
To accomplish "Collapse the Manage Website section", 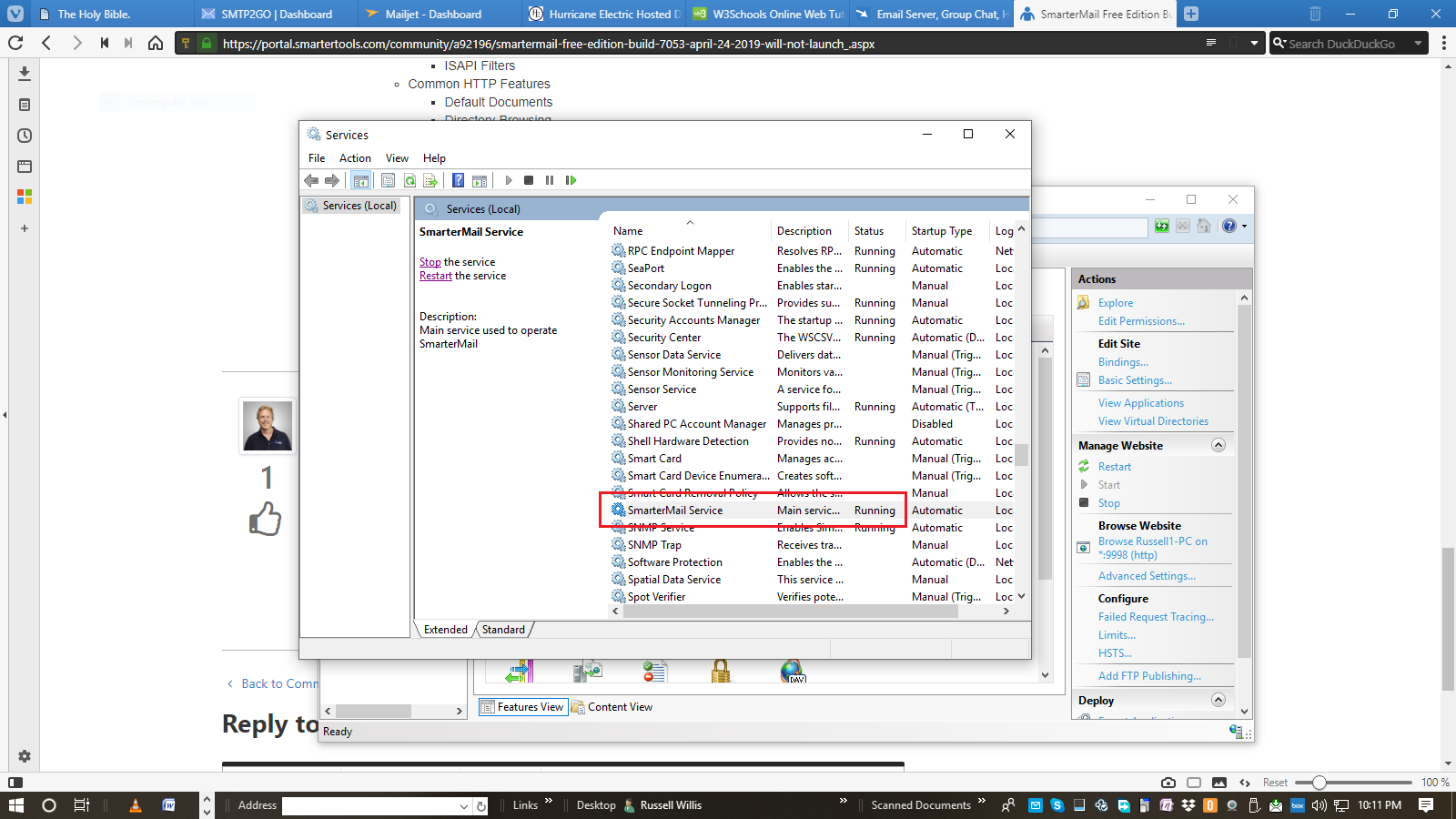I will tap(1218, 445).
